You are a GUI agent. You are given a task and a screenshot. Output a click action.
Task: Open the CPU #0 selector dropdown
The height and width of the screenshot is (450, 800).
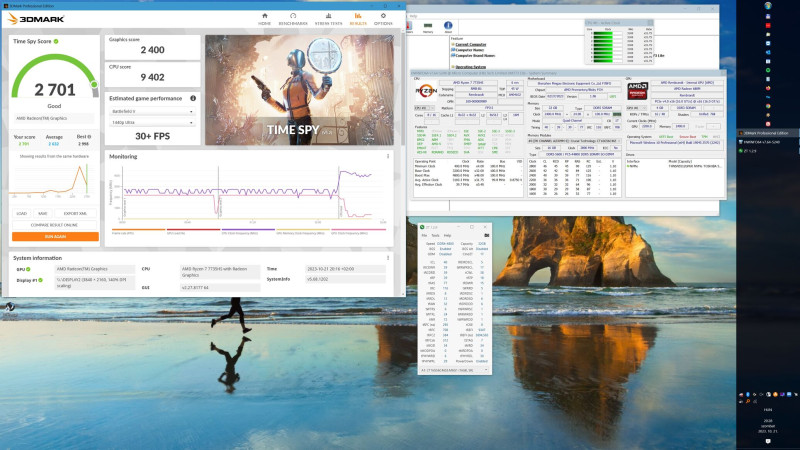click(424, 108)
